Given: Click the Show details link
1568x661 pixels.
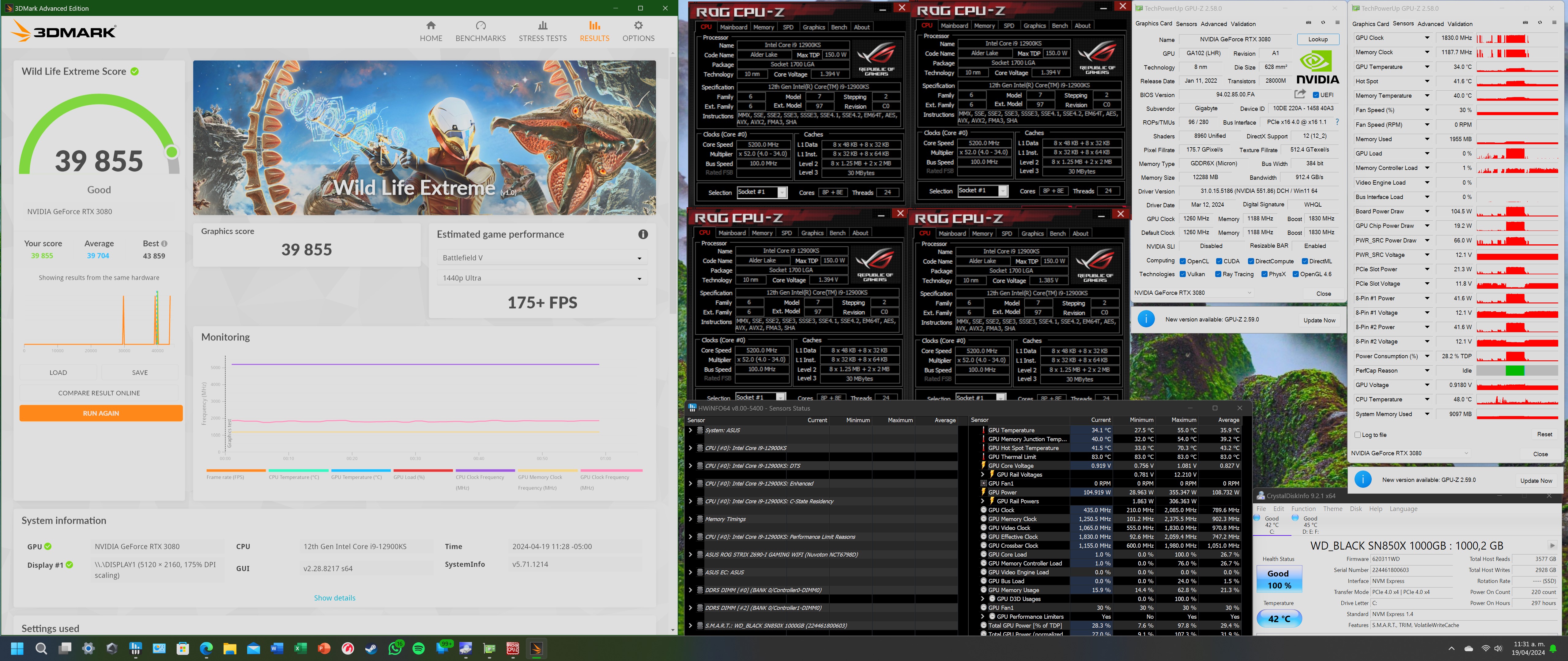Looking at the screenshot, I should (x=334, y=598).
